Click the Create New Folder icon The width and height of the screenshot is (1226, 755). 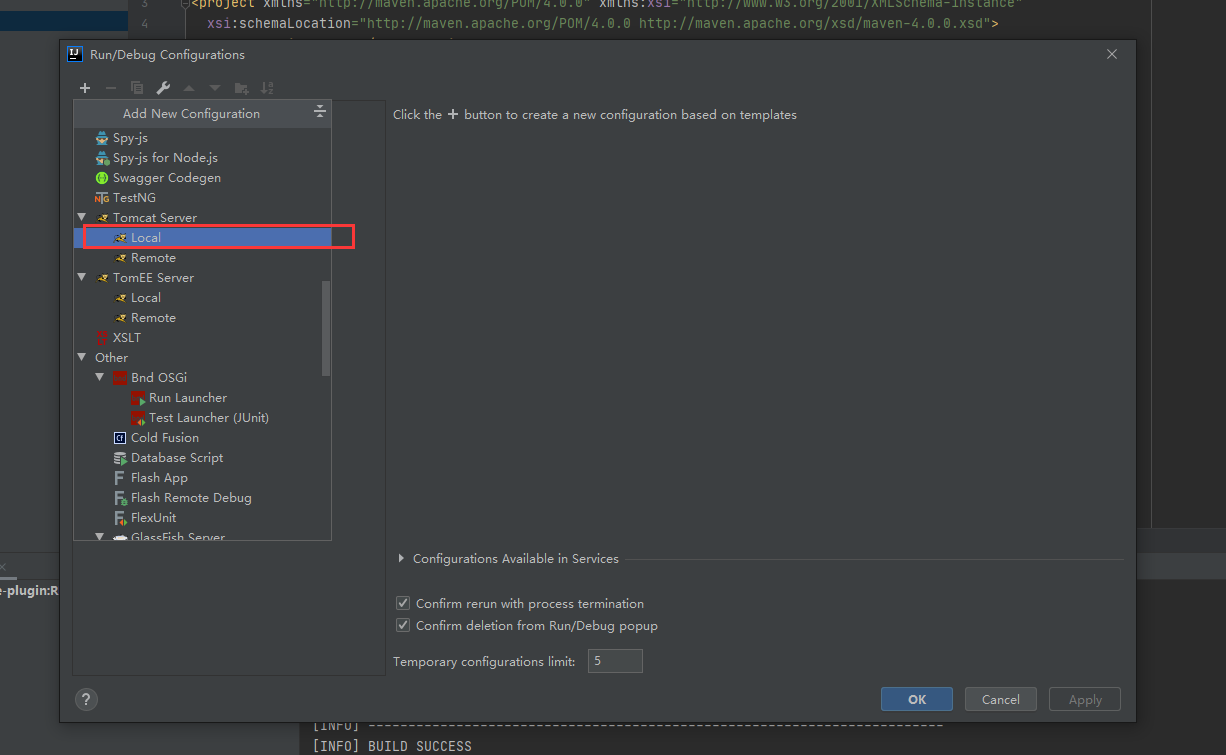tap(241, 88)
